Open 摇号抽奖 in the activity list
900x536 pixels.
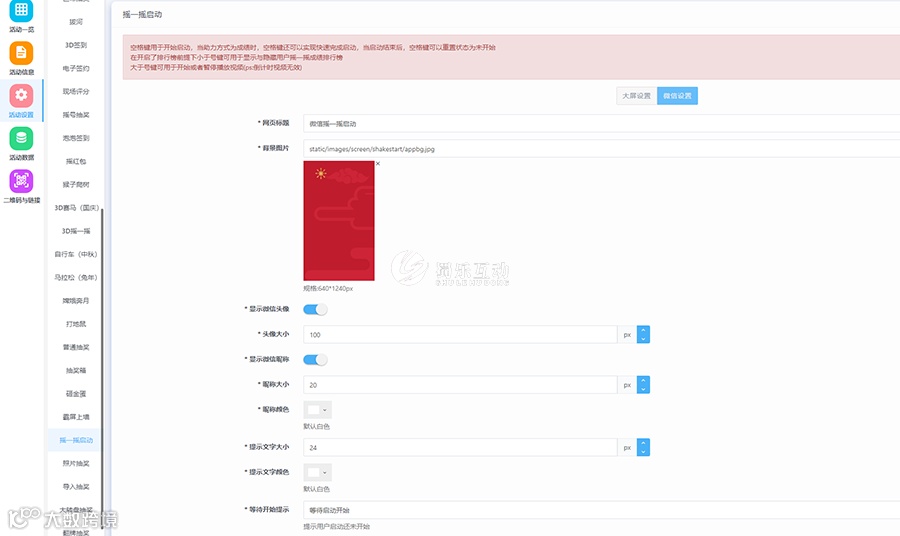pos(76,115)
